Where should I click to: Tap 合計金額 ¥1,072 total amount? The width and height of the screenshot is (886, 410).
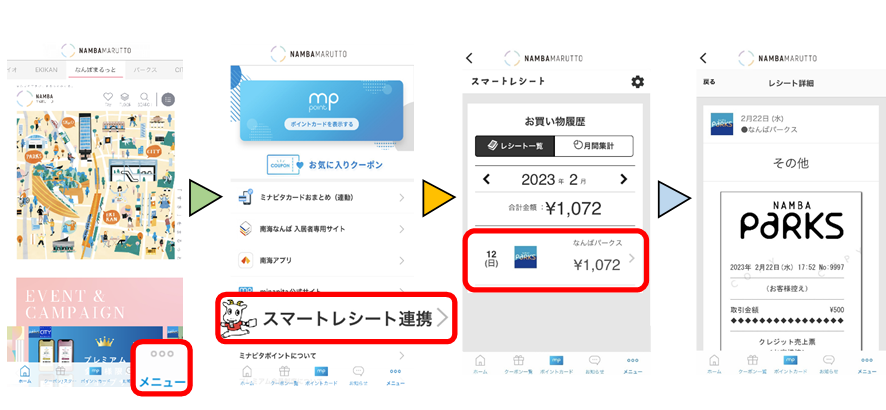point(554,208)
